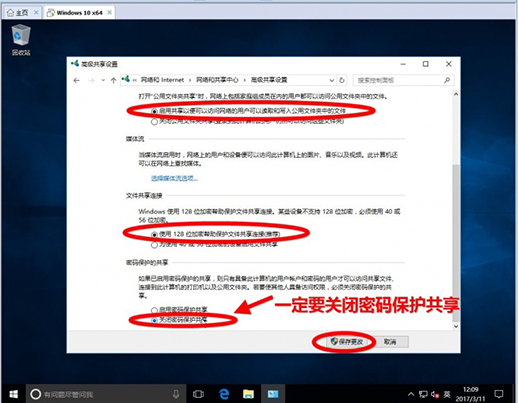Click the Cortana microphone icon

click(x=176, y=394)
